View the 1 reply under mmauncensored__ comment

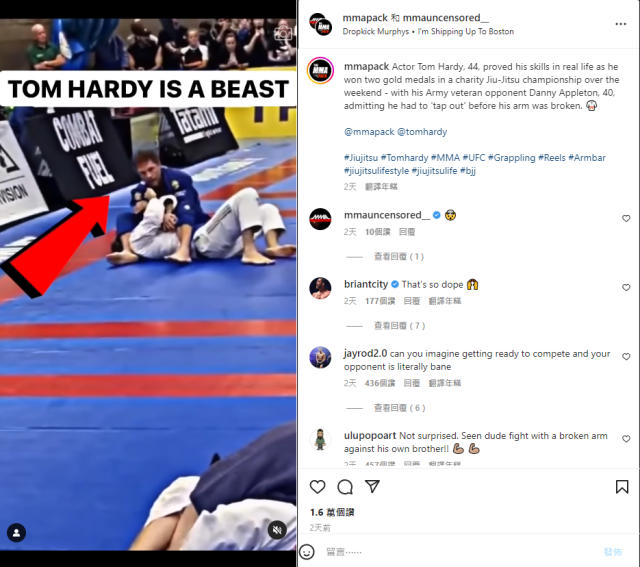coord(399,257)
